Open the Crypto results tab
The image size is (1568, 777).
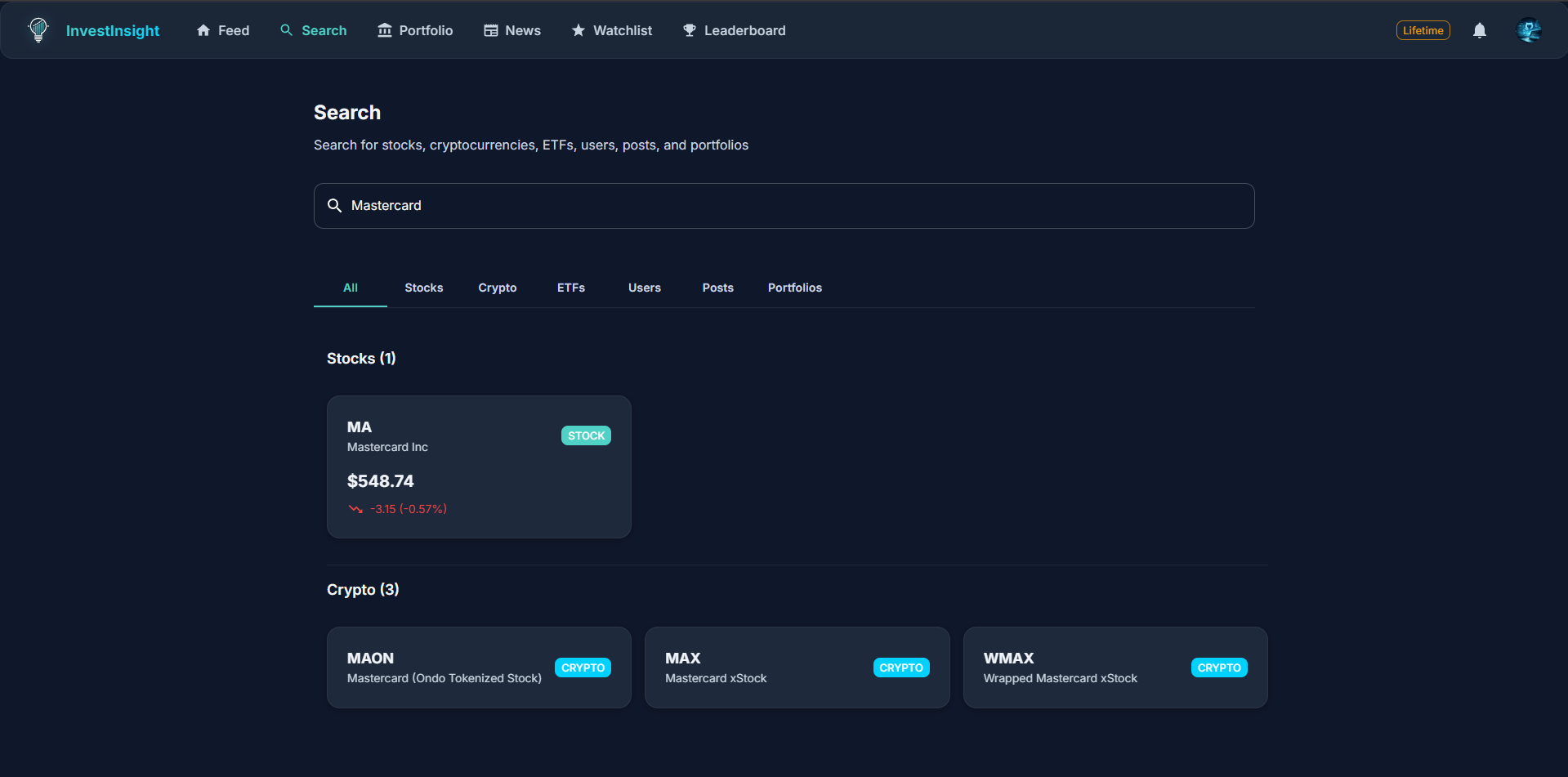click(x=497, y=288)
